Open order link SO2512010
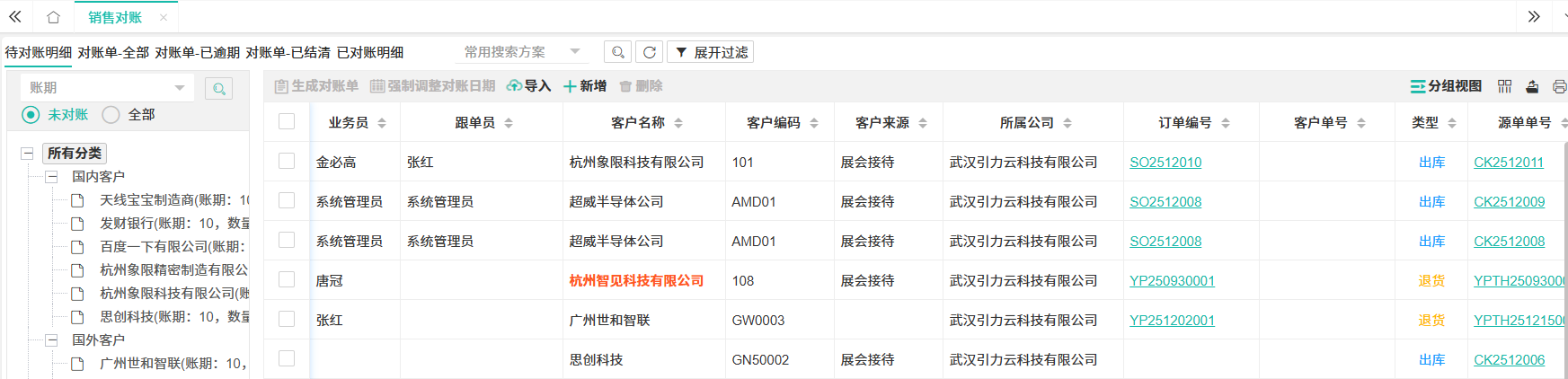The width and height of the screenshot is (1568, 379). pos(1165,163)
